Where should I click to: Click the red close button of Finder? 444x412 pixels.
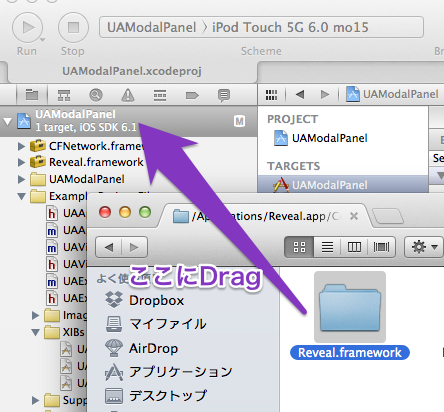point(105,212)
